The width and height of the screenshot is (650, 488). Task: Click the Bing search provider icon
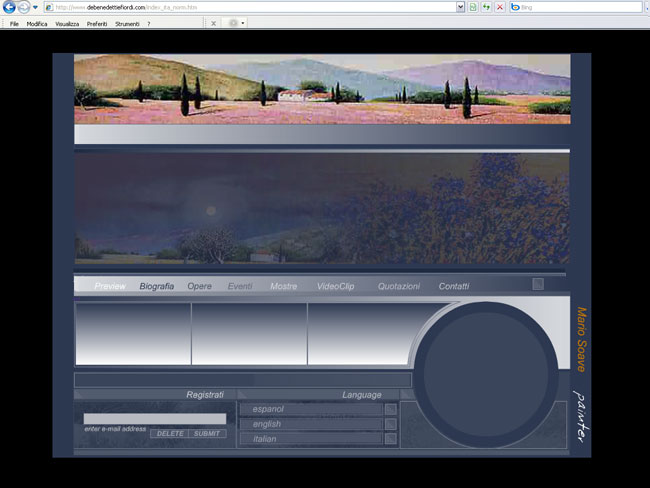point(515,7)
